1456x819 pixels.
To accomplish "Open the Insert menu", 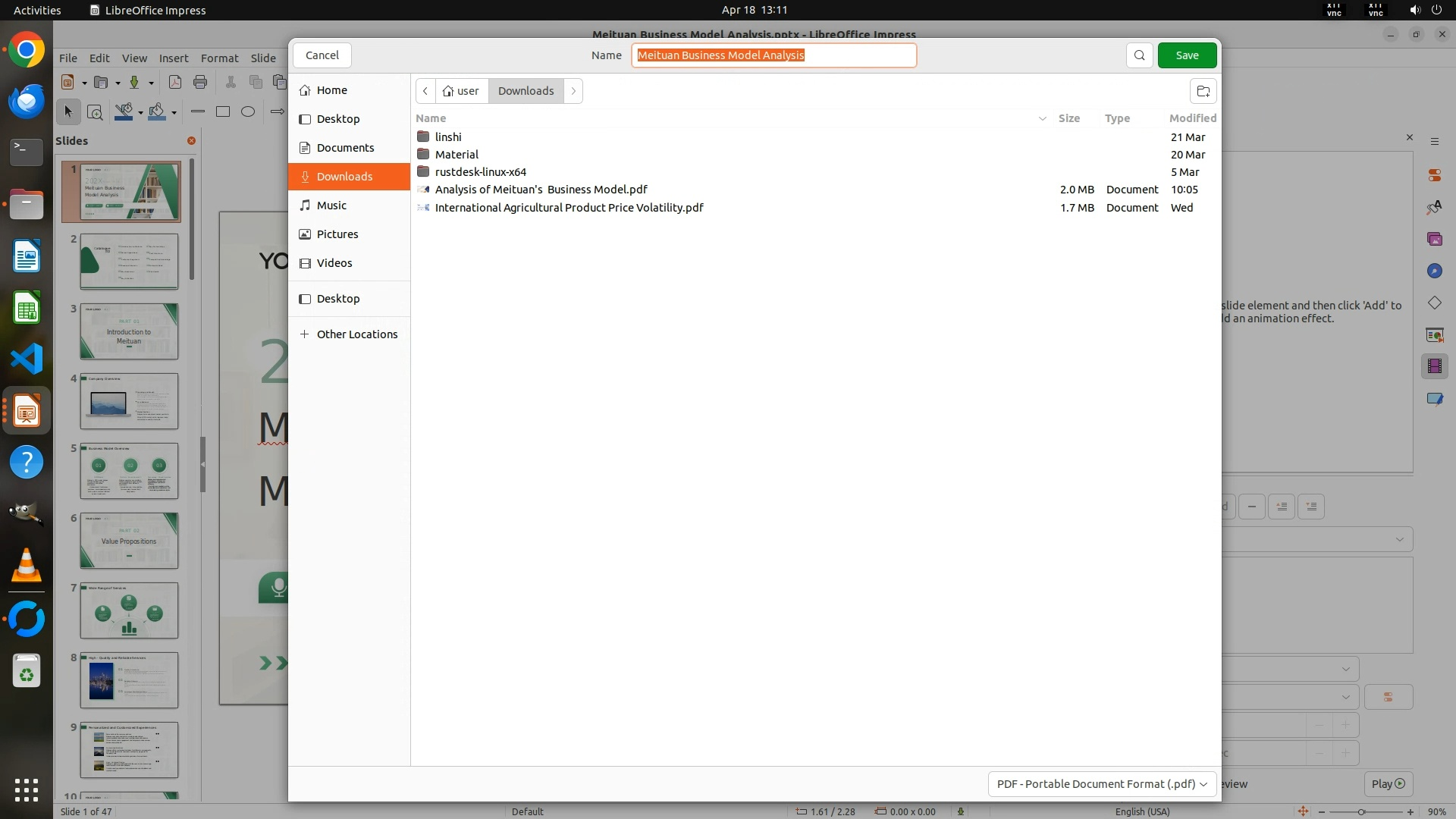I will (174, 58).
